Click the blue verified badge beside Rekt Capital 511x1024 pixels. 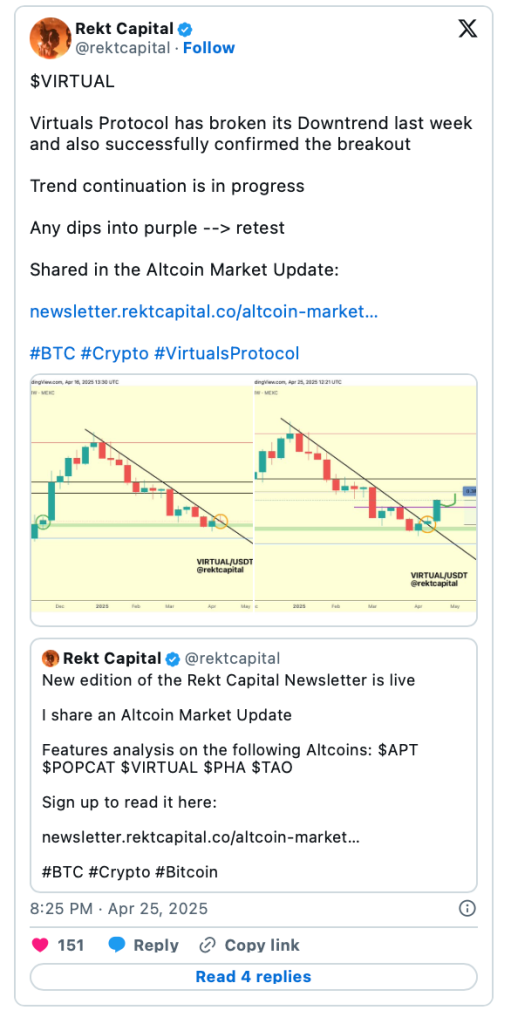coord(186,29)
